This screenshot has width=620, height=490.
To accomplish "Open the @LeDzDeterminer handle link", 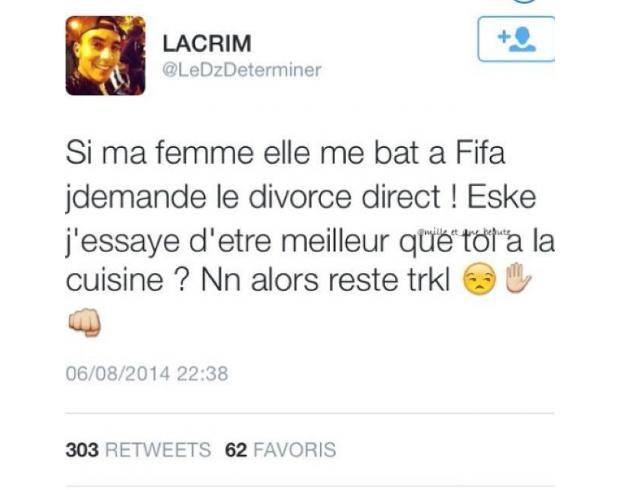I will point(242,70).
